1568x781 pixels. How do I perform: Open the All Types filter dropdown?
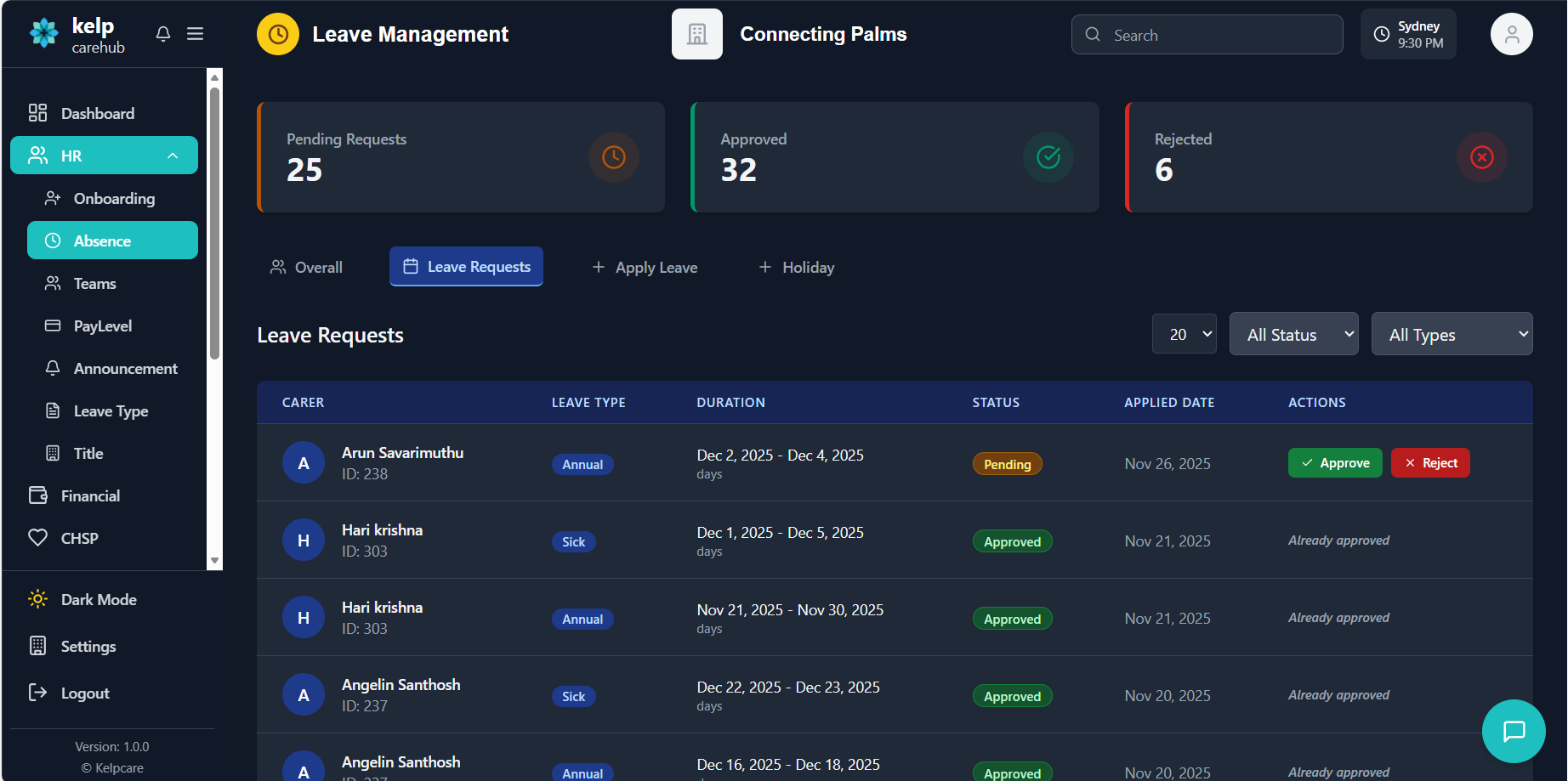pos(1452,335)
